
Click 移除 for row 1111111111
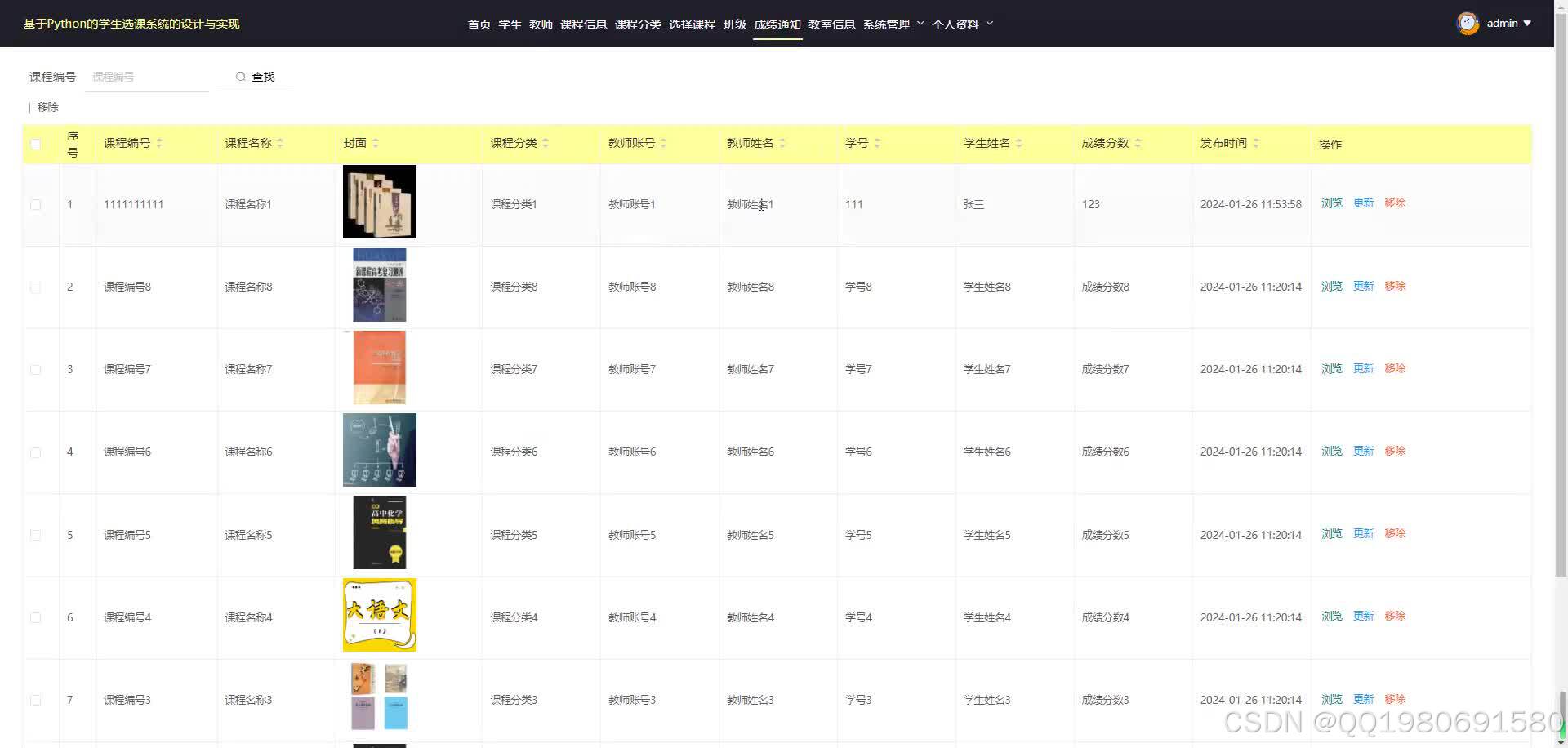point(1395,203)
